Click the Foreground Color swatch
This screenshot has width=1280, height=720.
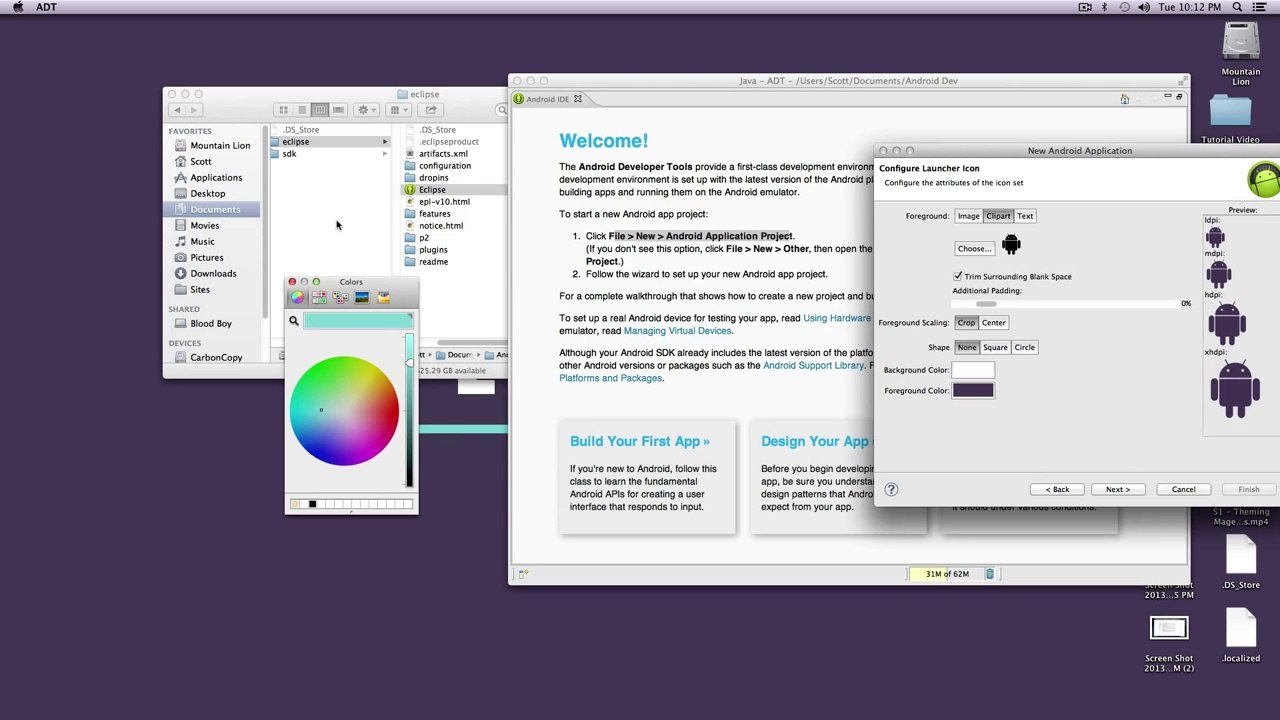[x=973, y=391]
